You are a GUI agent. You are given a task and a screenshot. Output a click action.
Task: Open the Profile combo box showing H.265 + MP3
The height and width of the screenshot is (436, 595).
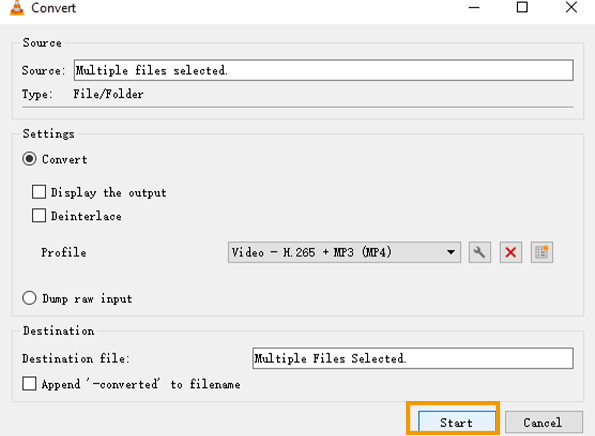tap(344, 252)
